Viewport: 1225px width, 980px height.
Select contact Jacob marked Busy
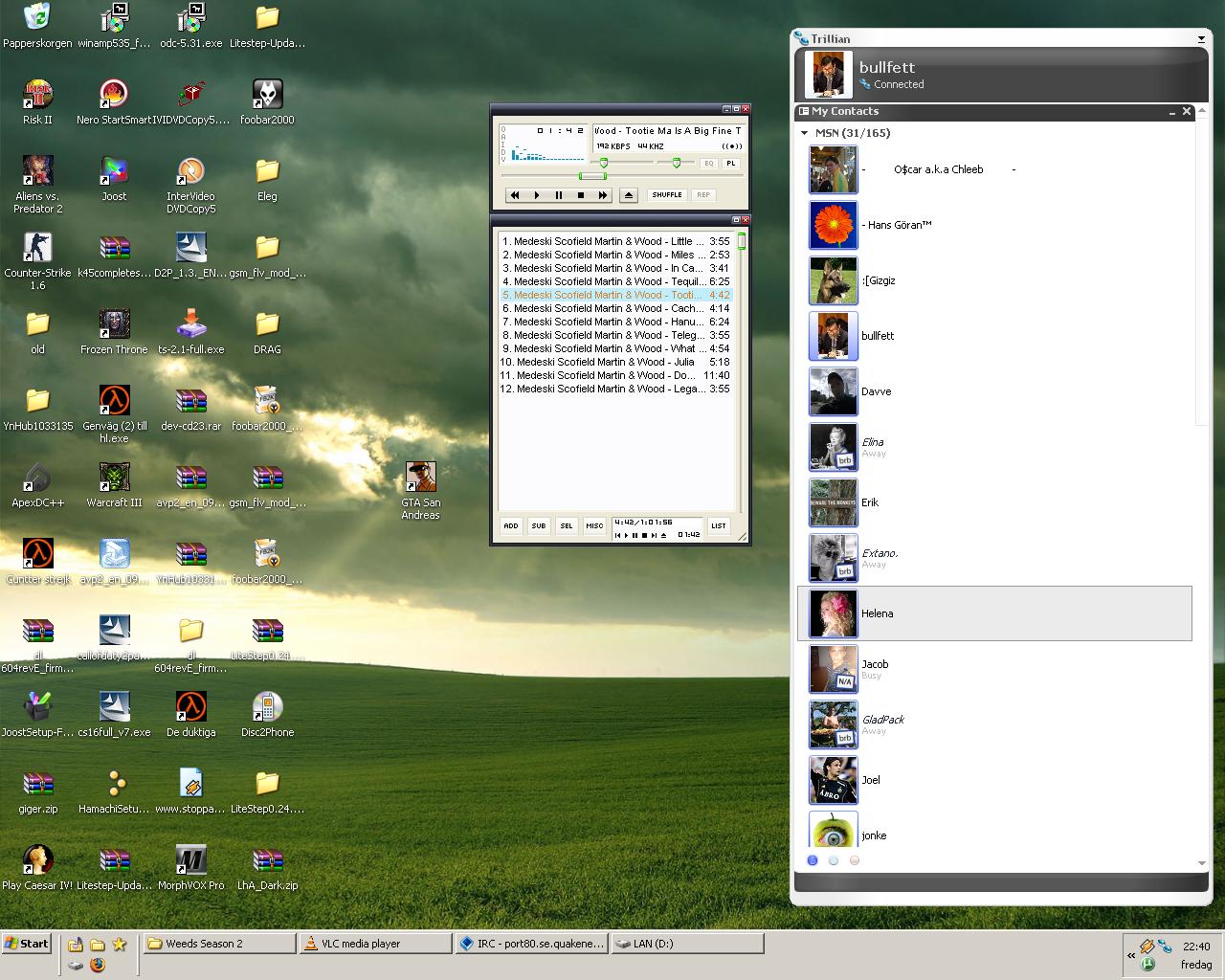click(x=995, y=669)
